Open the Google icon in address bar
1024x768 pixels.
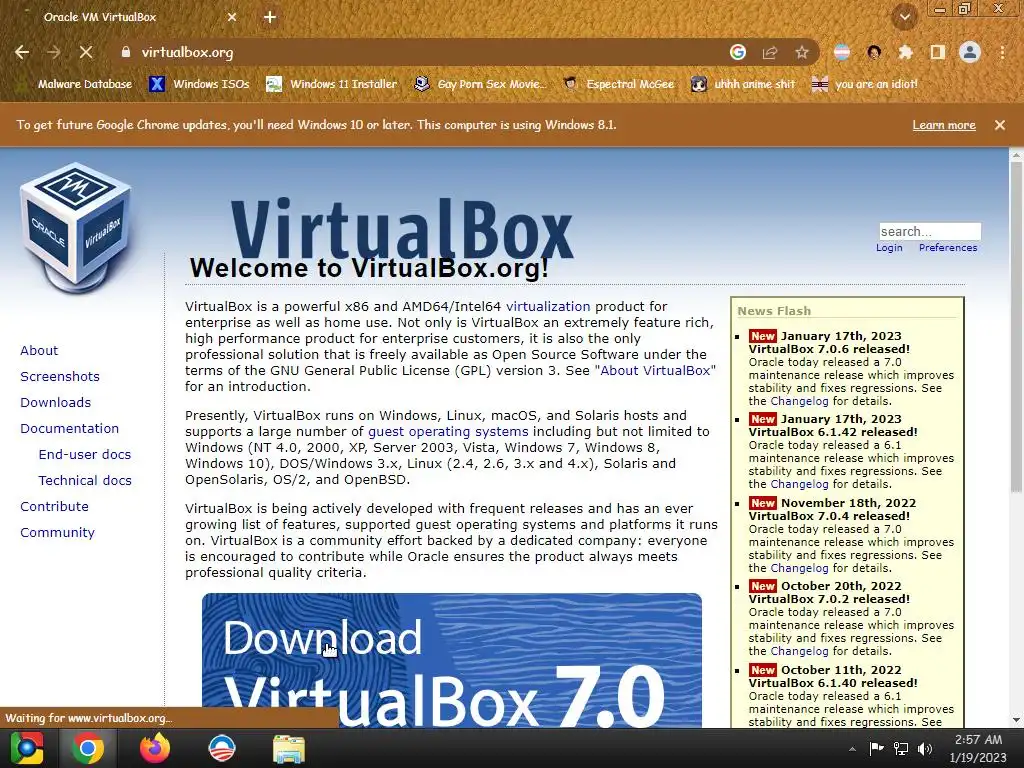click(738, 52)
